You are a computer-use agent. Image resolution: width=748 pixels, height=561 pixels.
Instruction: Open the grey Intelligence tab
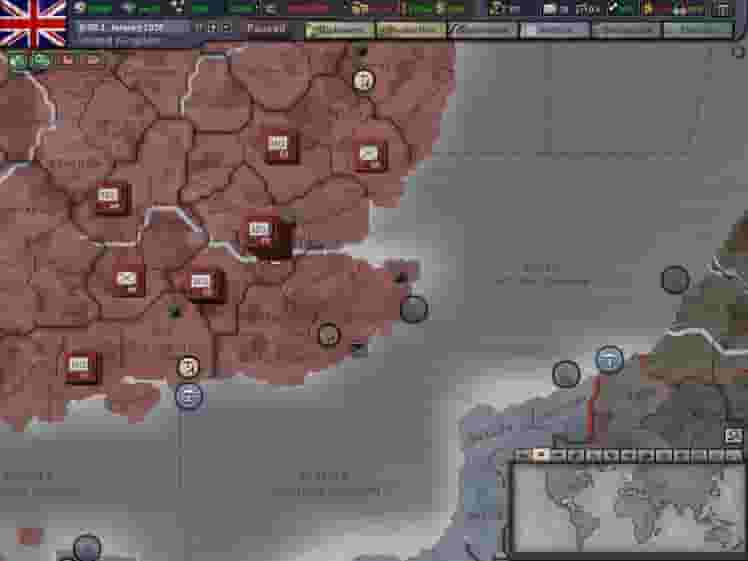[x=626, y=30]
